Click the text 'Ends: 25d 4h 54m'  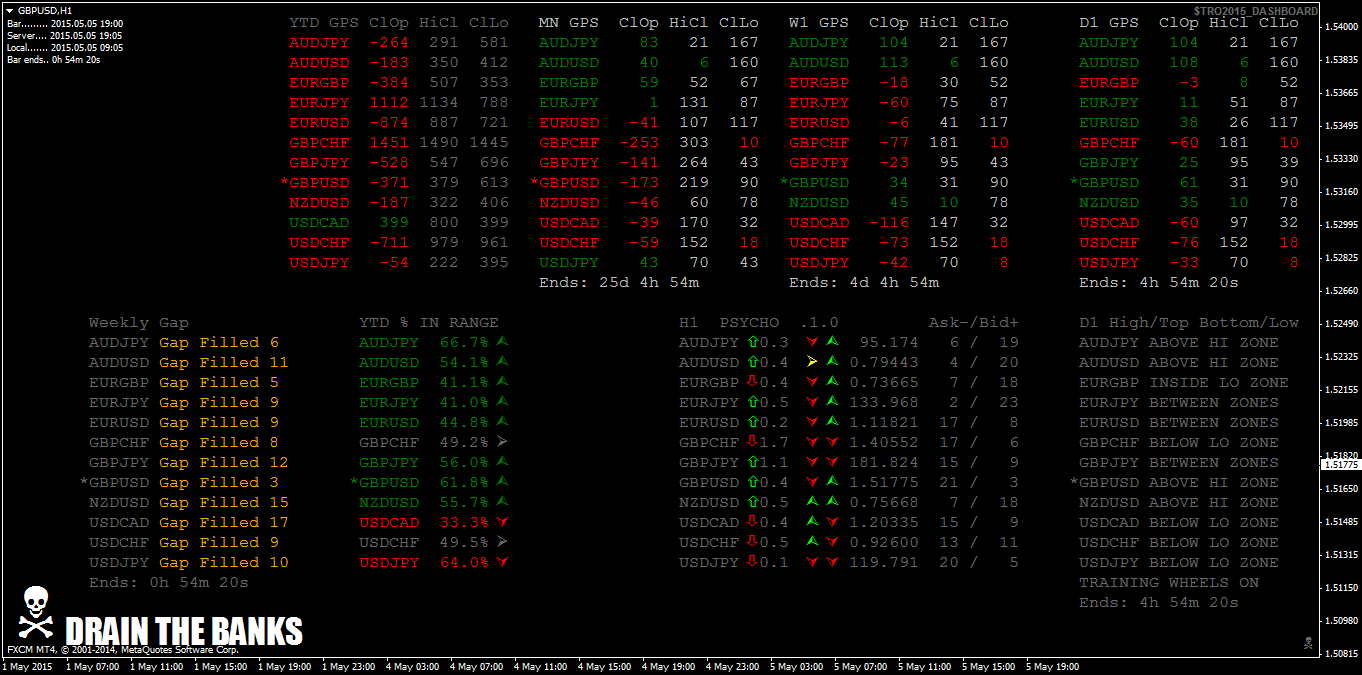point(619,282)
